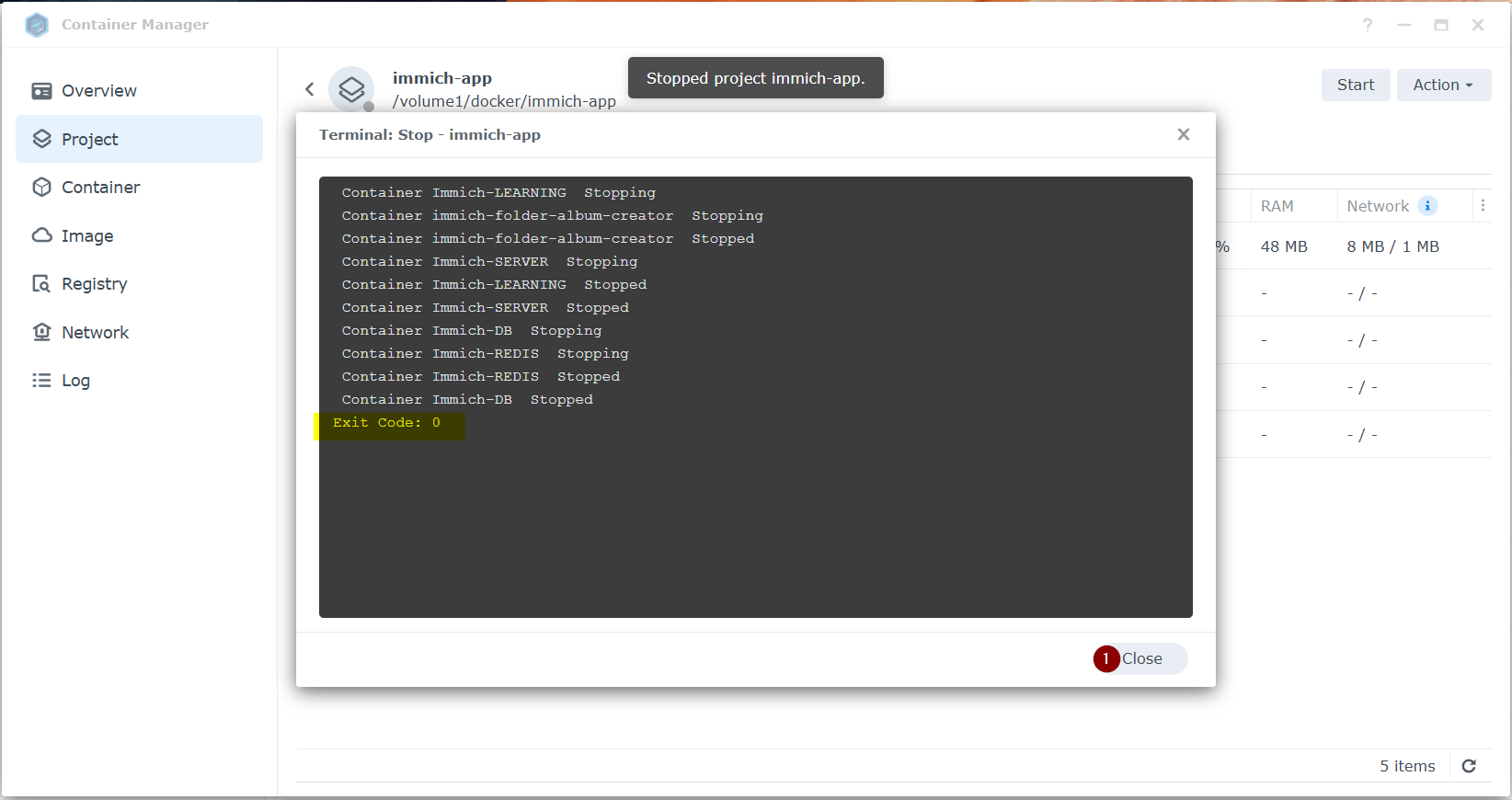Screen dimensions: 1512x800
Task: Click the Immich-DB Stopped terminal line
Action: point(467,400)
